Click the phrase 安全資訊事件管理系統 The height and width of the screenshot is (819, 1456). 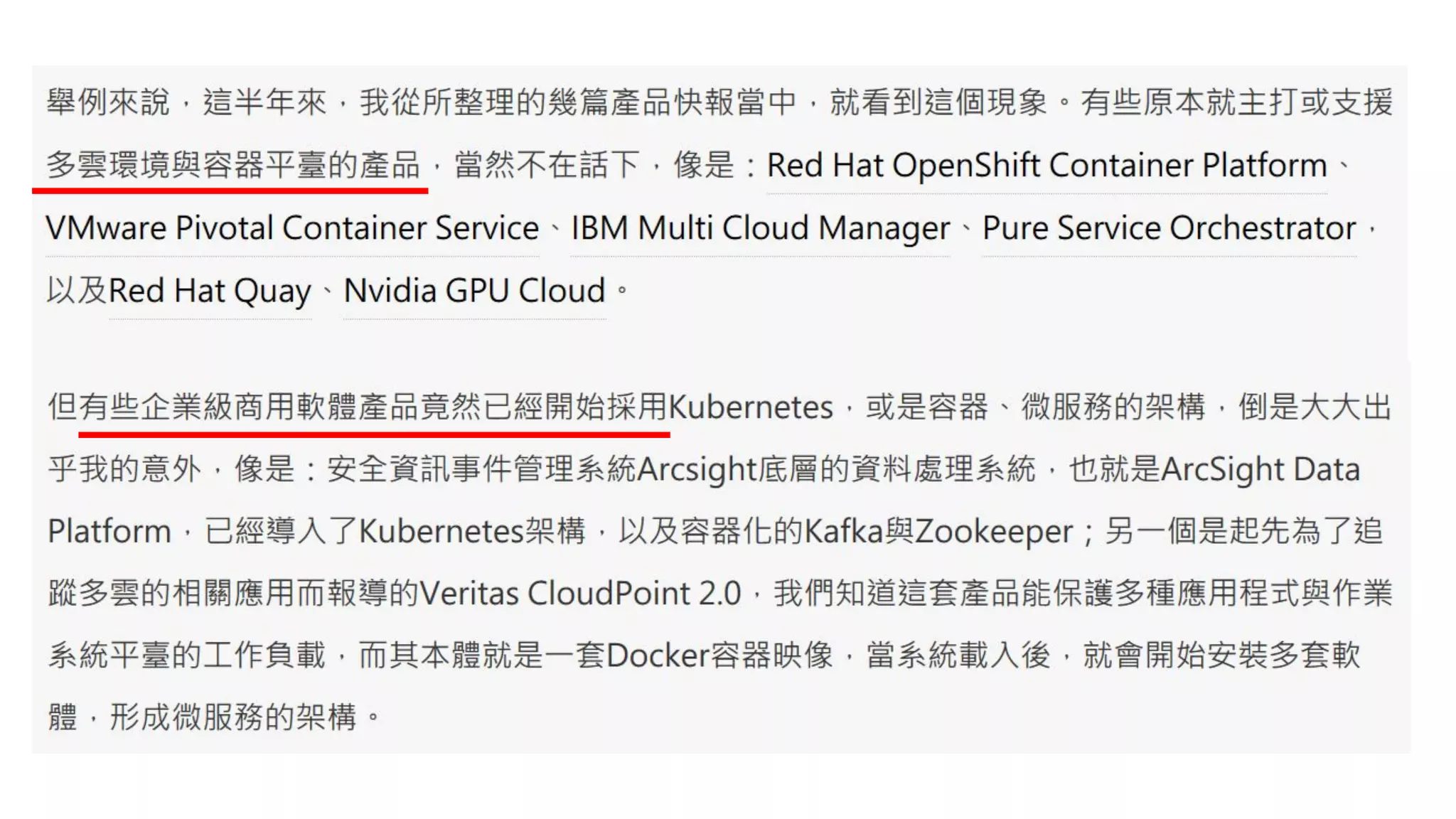pos(481,469)
